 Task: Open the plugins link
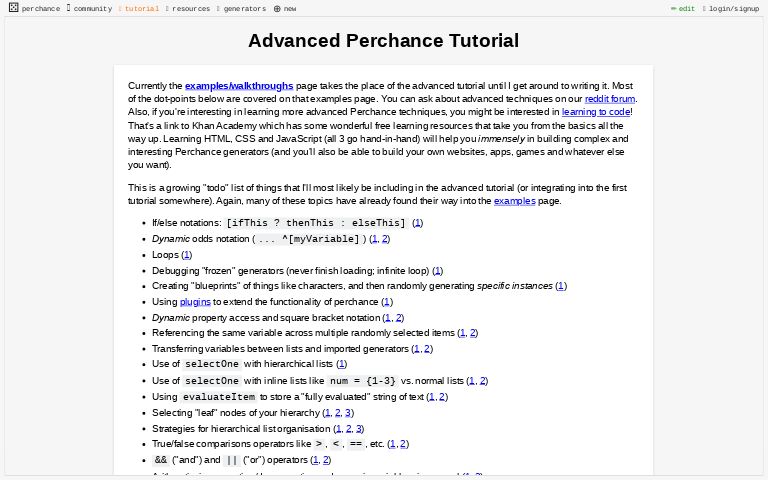tap(195, 302)
